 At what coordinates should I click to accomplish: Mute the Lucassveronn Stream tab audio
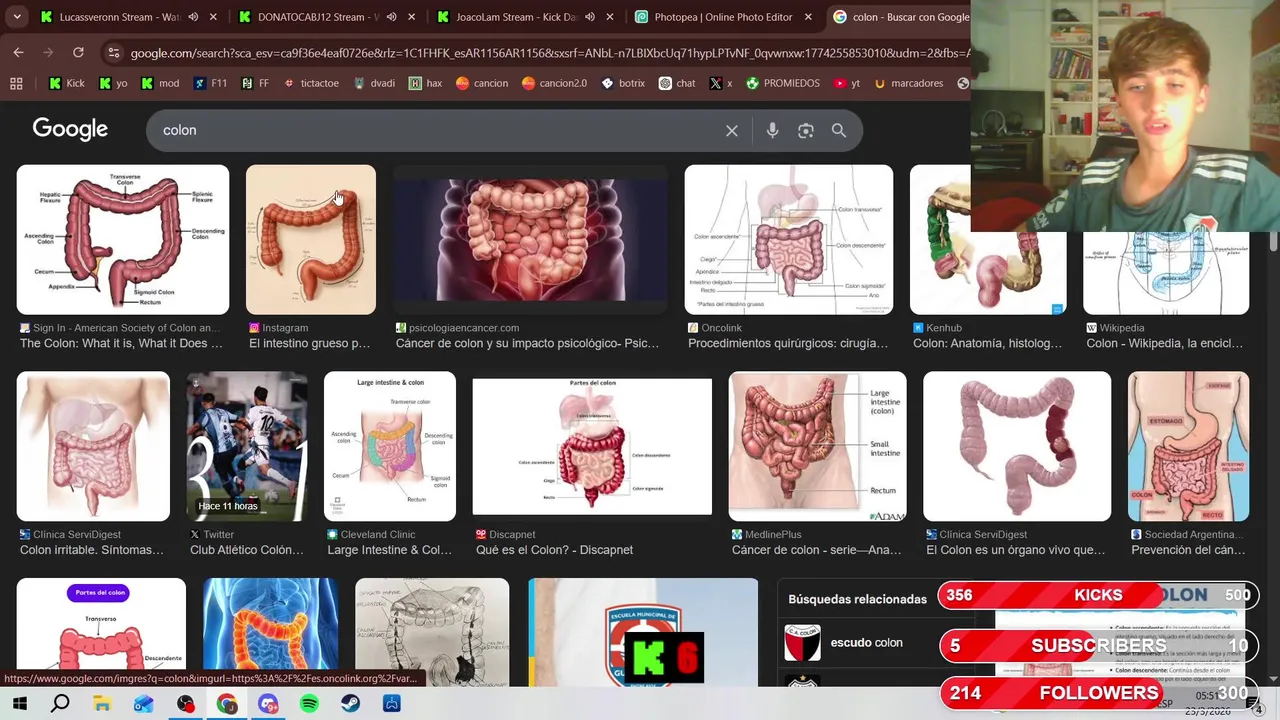pyautogui.click(x=193, y=17)
